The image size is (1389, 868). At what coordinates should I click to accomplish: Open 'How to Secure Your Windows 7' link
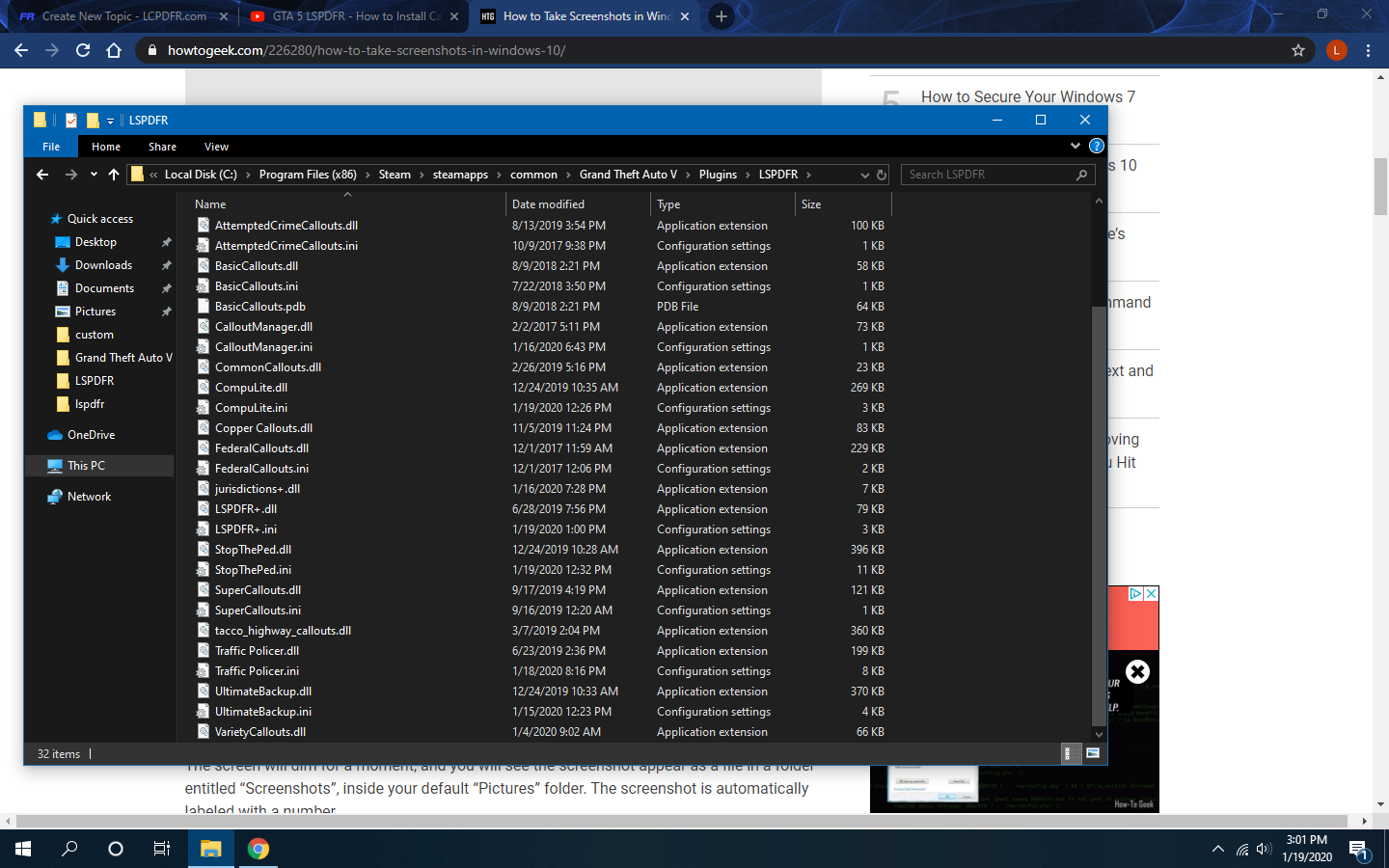tap(1028, 96)
